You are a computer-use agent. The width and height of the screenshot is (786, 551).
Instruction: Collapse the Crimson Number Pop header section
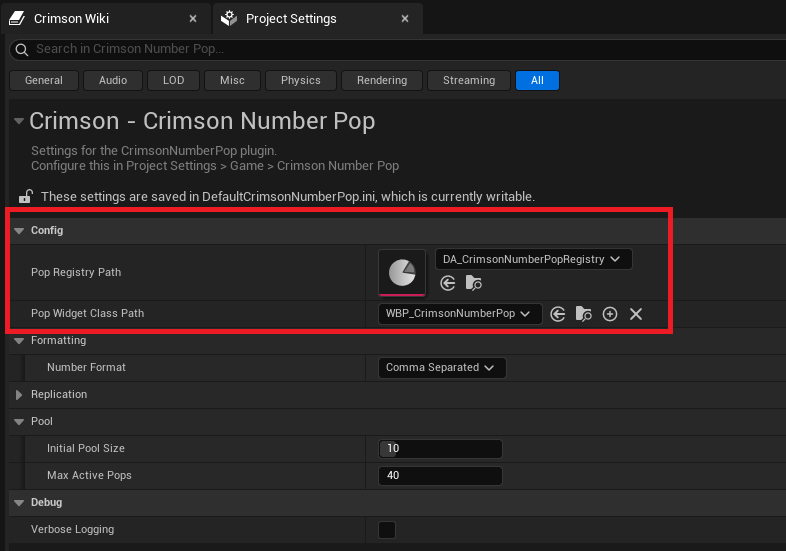[x=19, y=121]
